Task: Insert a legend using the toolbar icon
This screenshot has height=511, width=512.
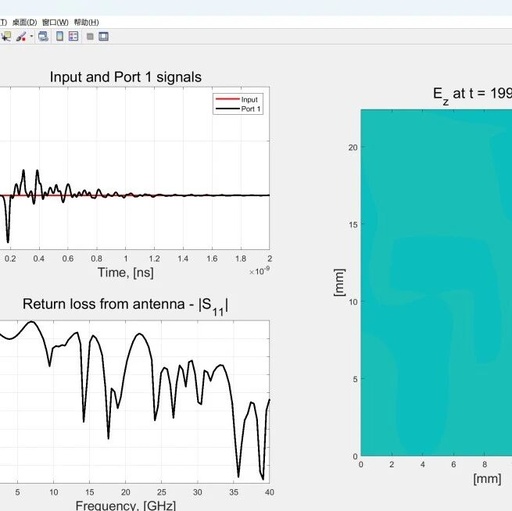Action: point(73,36)
